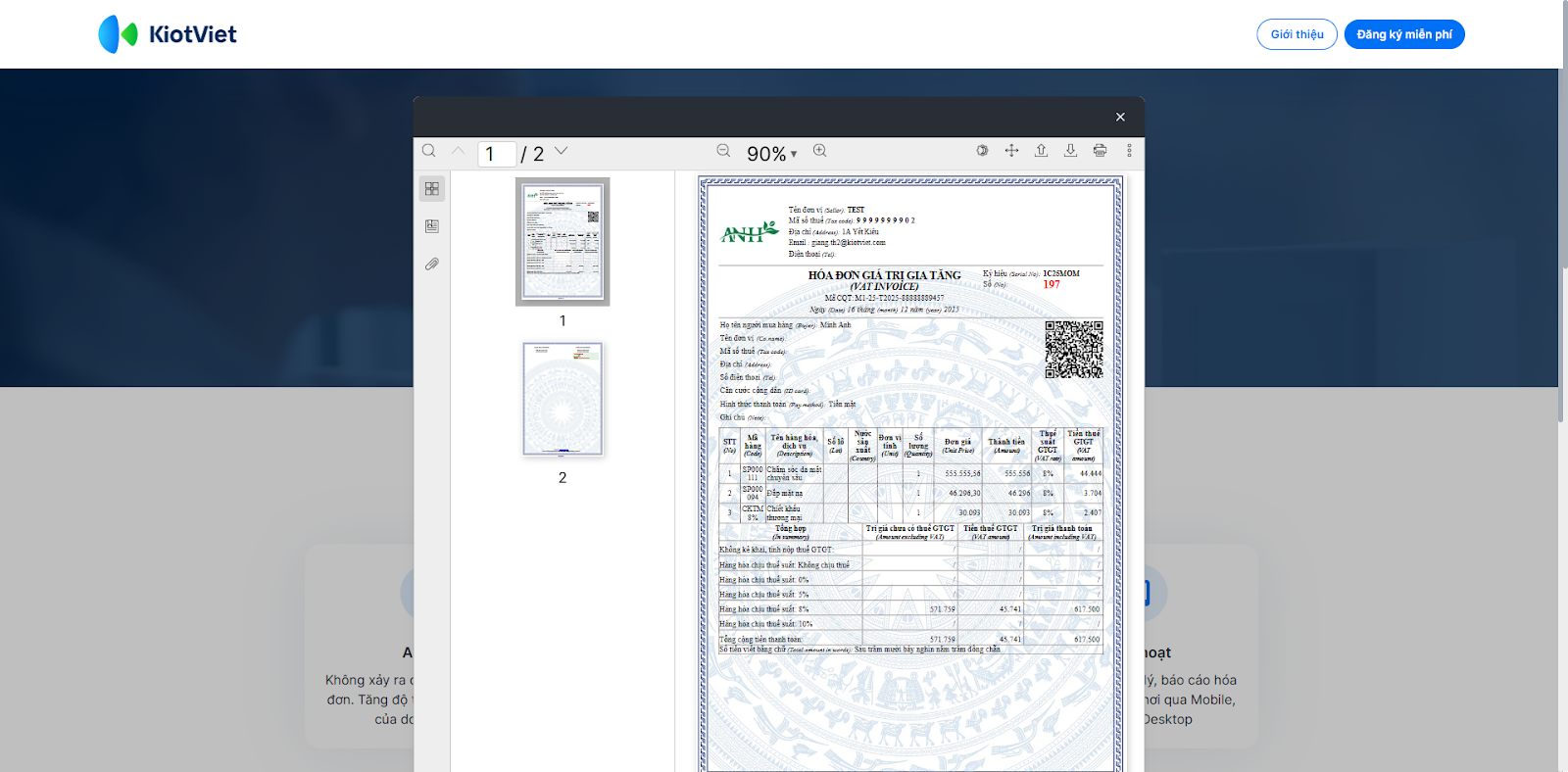Image resolution: width=1568 pixels, height=772 pixels.
Task: Open the more options vertical dots menu
Action: 1129,151
